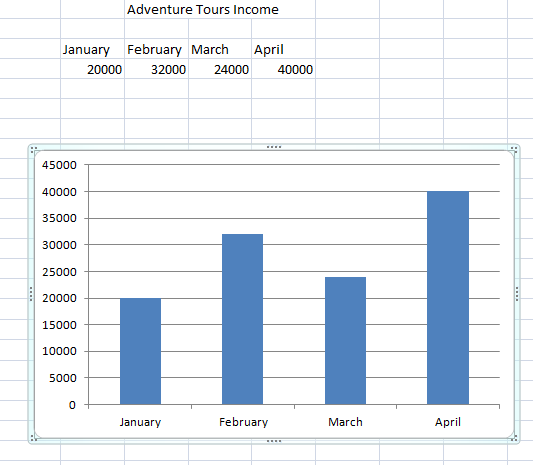Click the 45000 vertical axis label
The image size is (533, 465).
59,165
